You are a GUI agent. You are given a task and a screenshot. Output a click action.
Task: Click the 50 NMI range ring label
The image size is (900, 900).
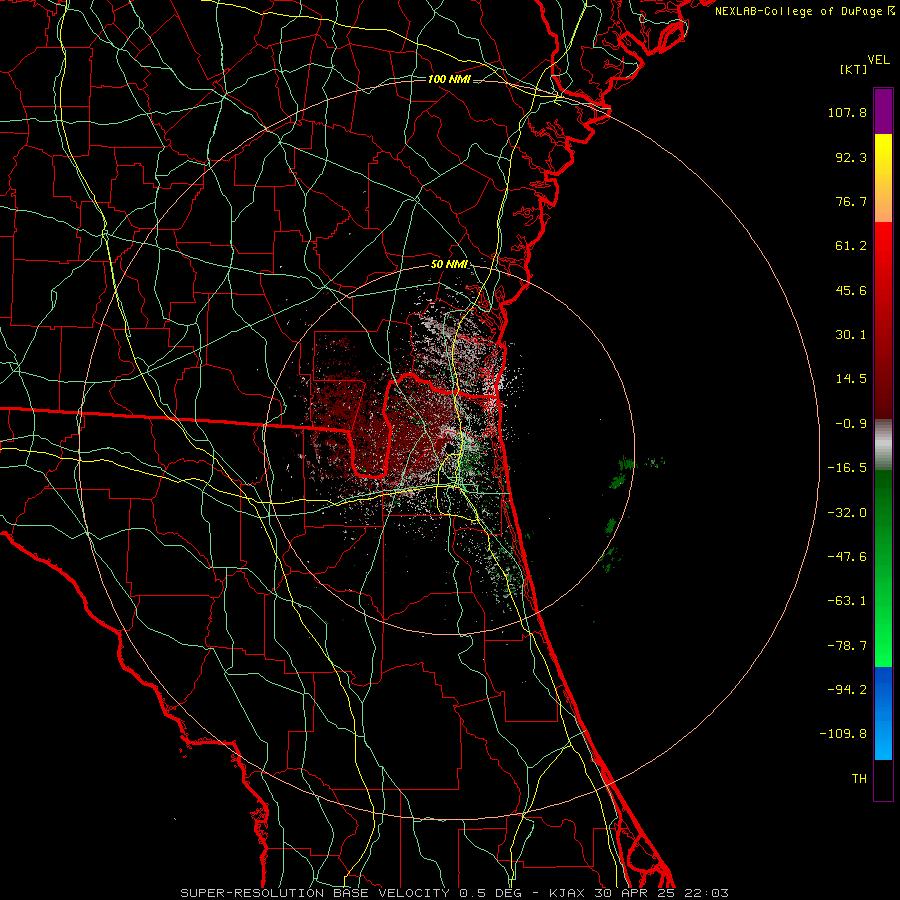pos(449,265)
